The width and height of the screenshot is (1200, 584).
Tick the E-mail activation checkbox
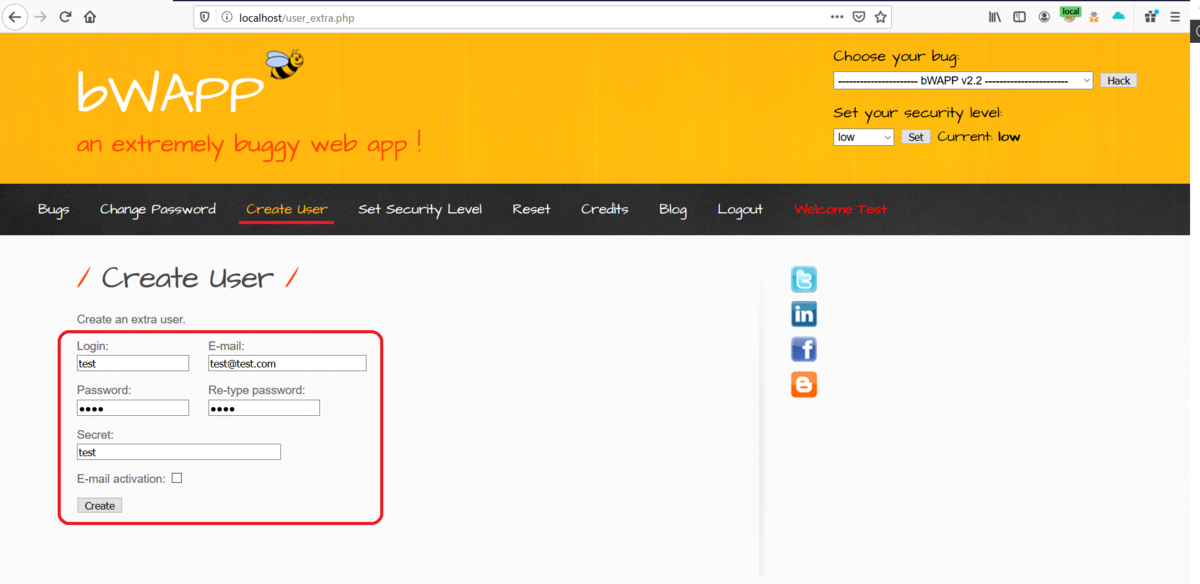[177, 478]
